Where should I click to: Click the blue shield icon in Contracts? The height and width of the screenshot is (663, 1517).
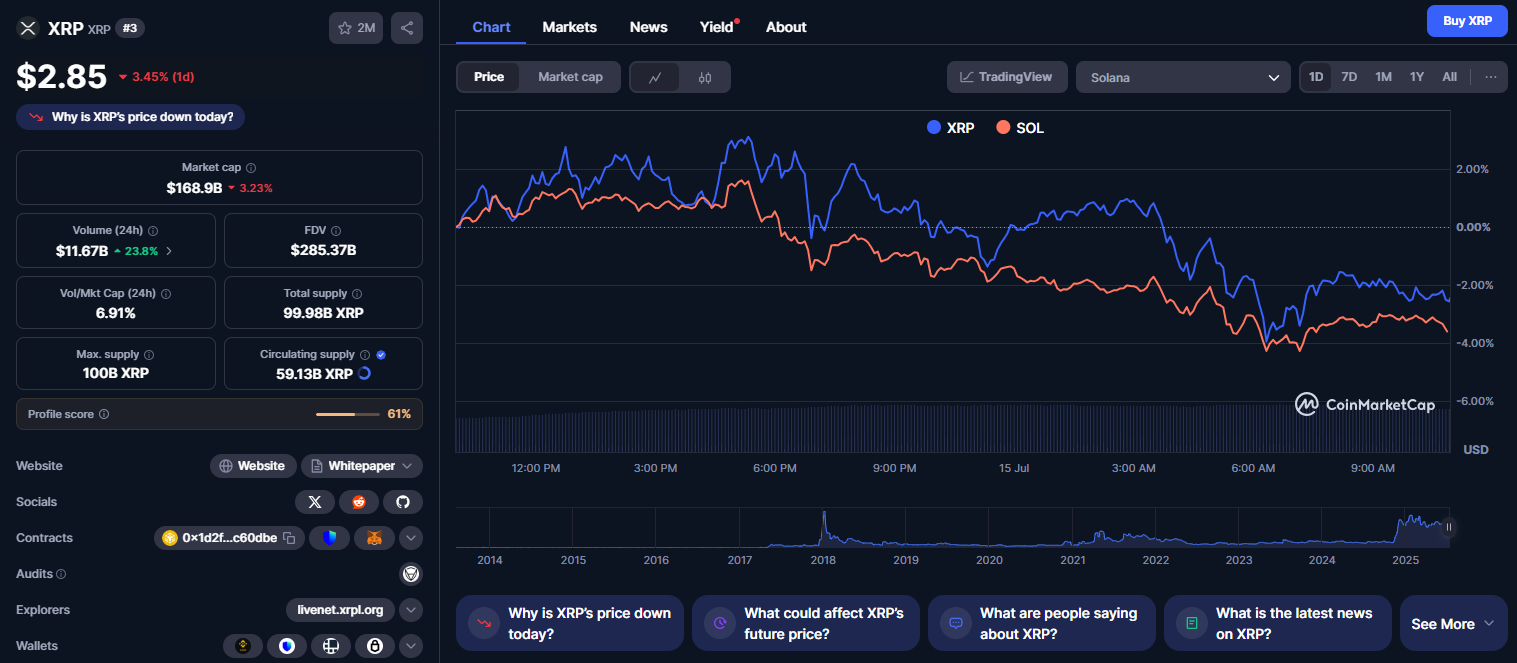(329, 538)
